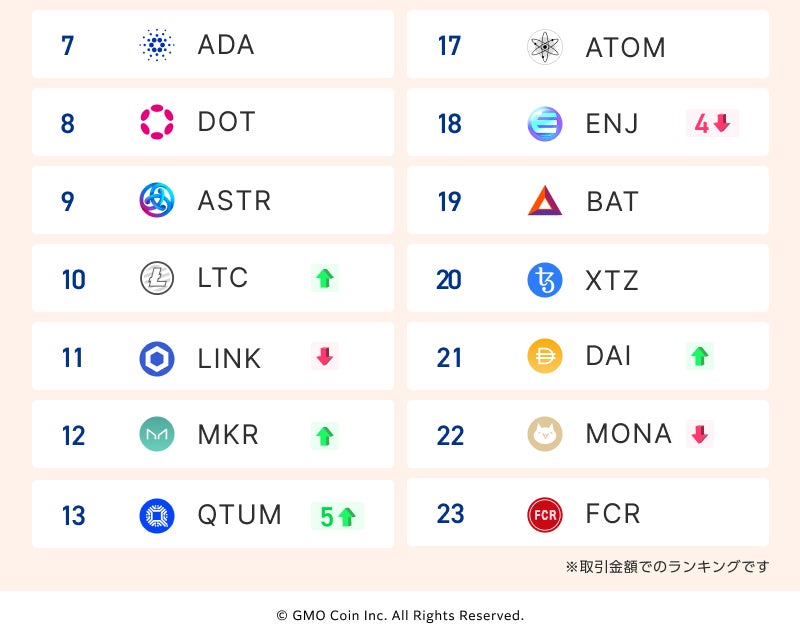Click the DAI coin icon
800x638 pixels.
tap(545, 356)
